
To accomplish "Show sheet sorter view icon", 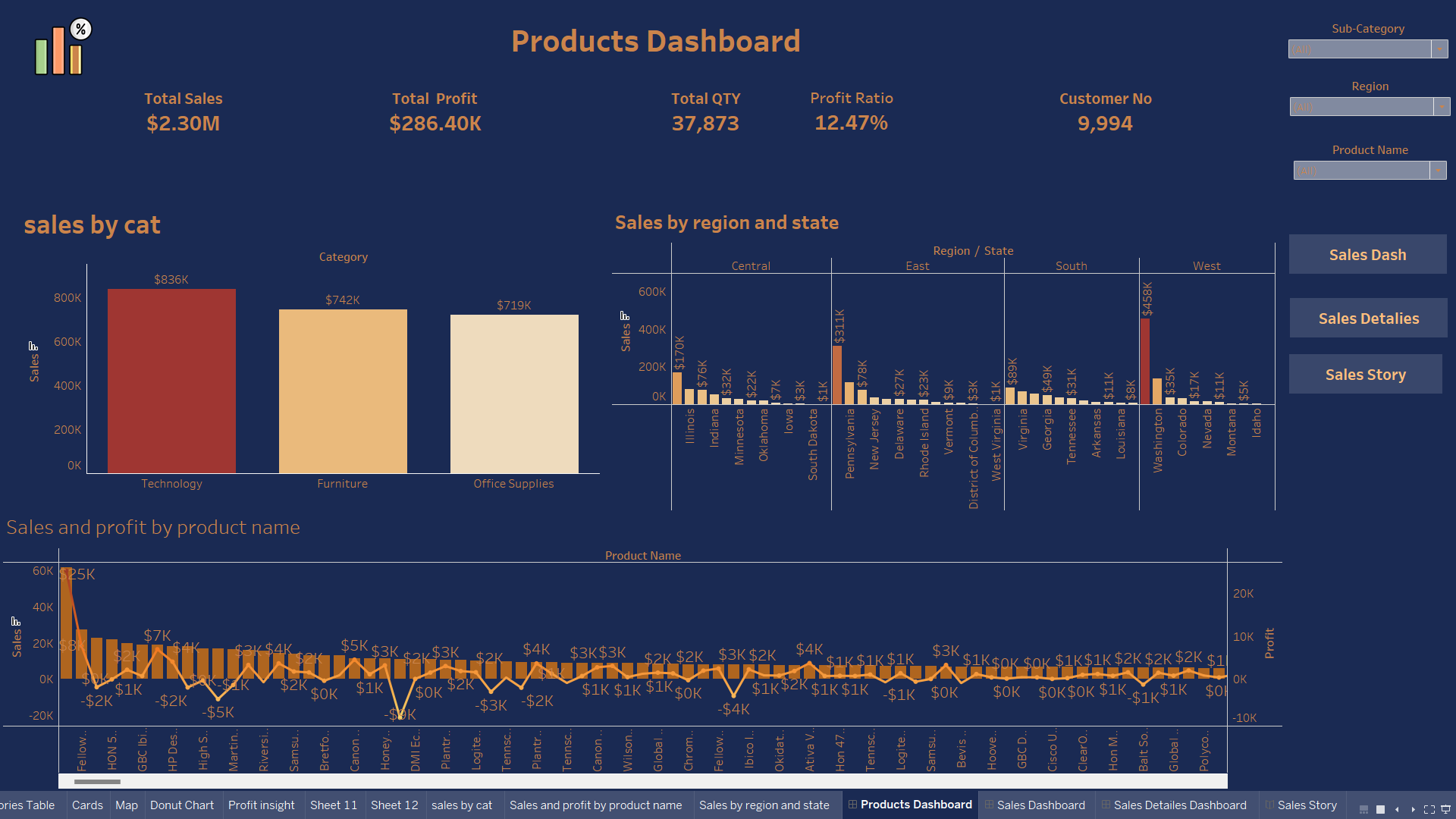I will click(1380, 809).
